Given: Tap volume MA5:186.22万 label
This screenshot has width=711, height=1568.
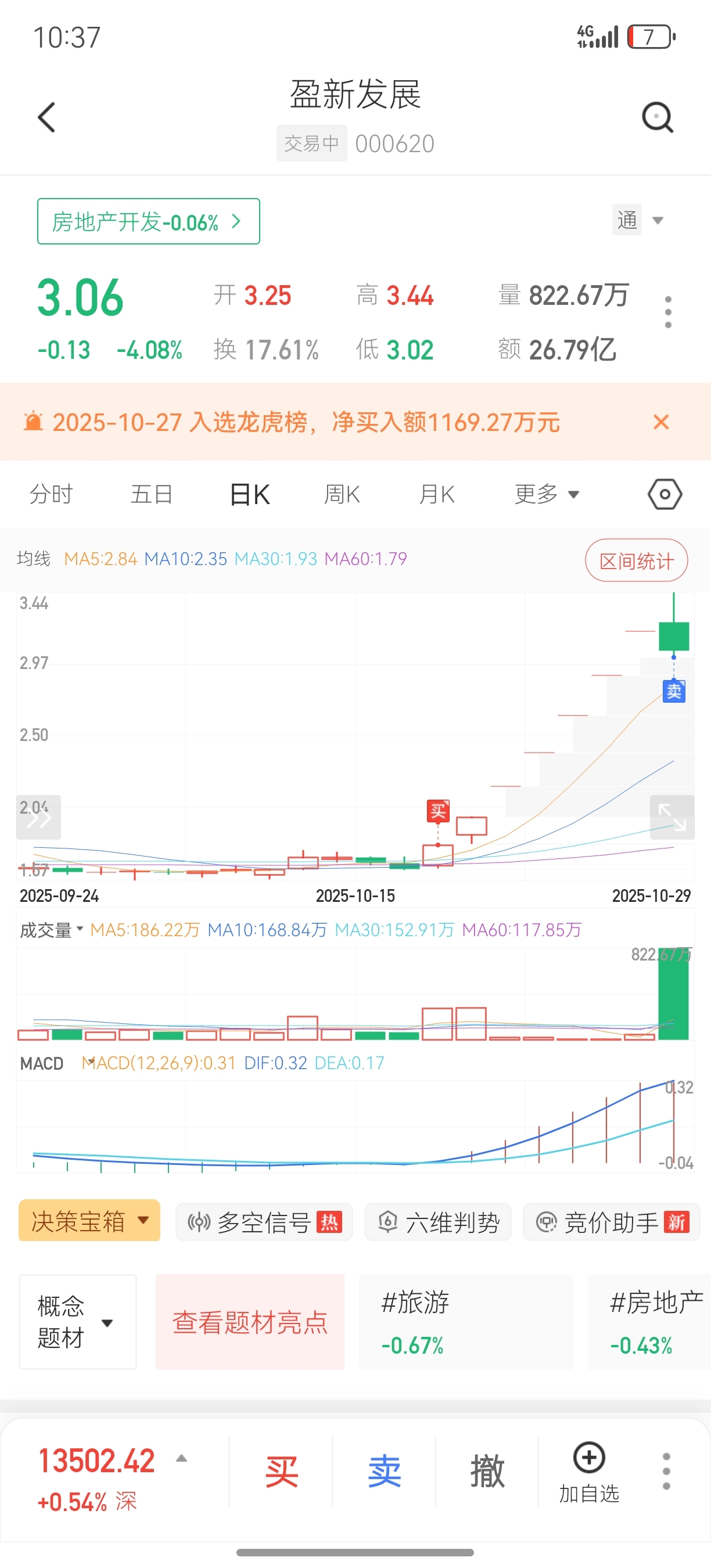Looking at the screenshot, I should point(145,930).
